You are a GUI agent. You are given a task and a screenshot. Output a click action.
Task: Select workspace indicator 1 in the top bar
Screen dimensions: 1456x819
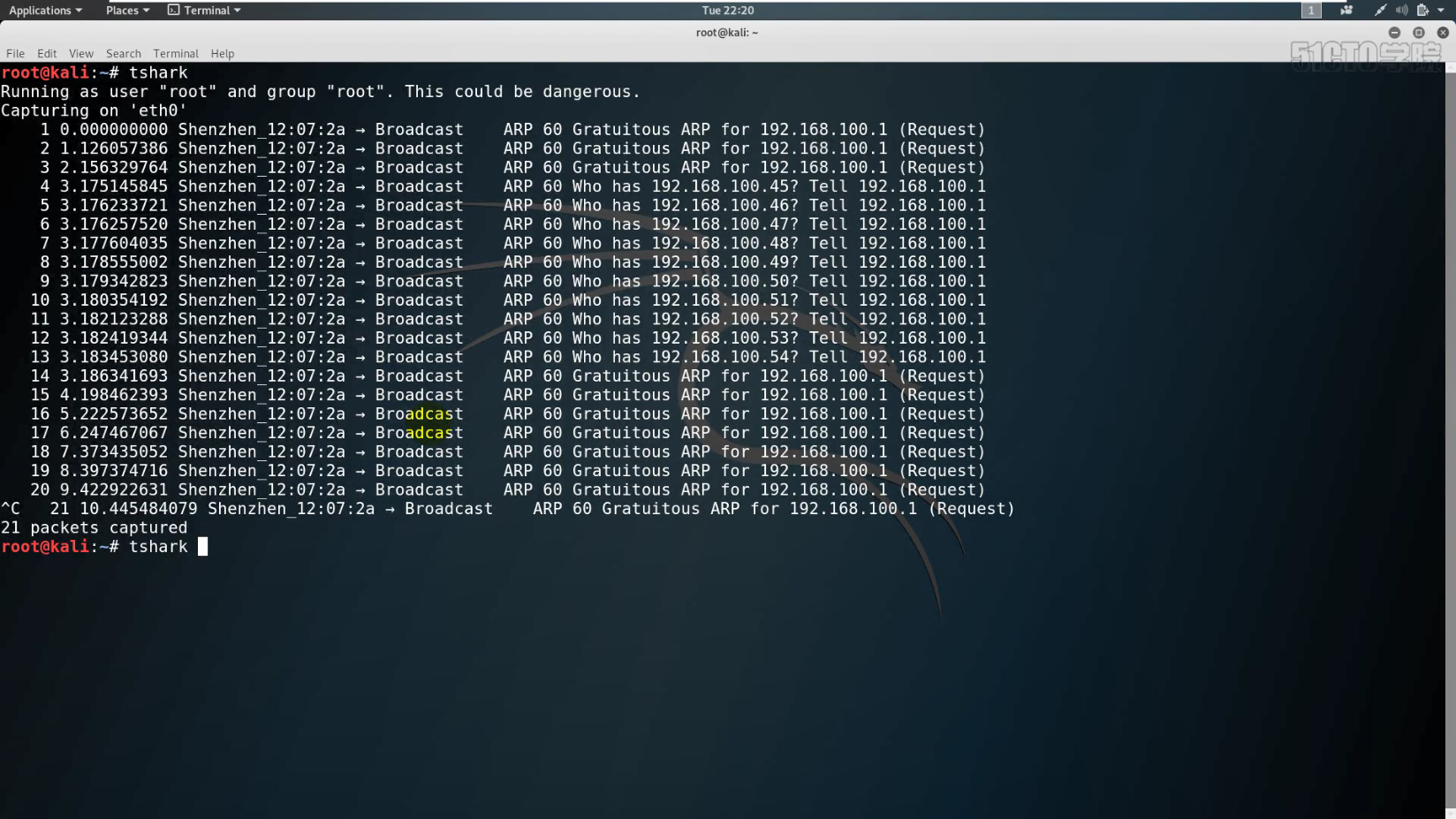[x=1311, y=10]
